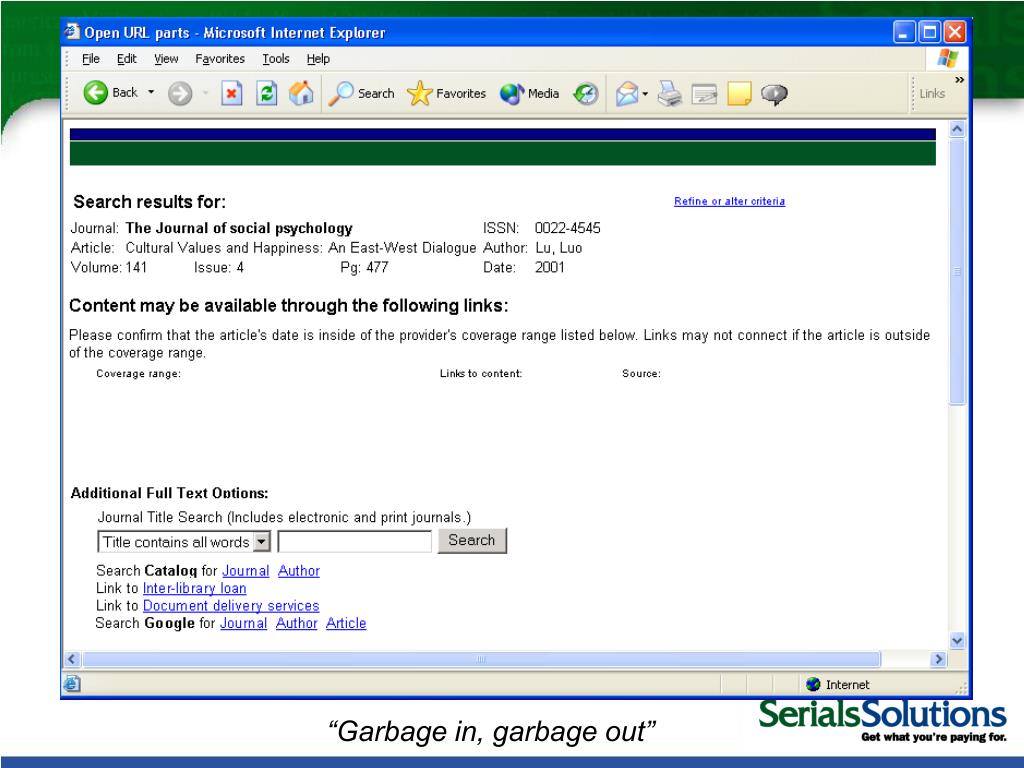Viewport: 1024px width, 768px height.
Task: Search Catalog for Journal link
Action: tap(246, 571)
